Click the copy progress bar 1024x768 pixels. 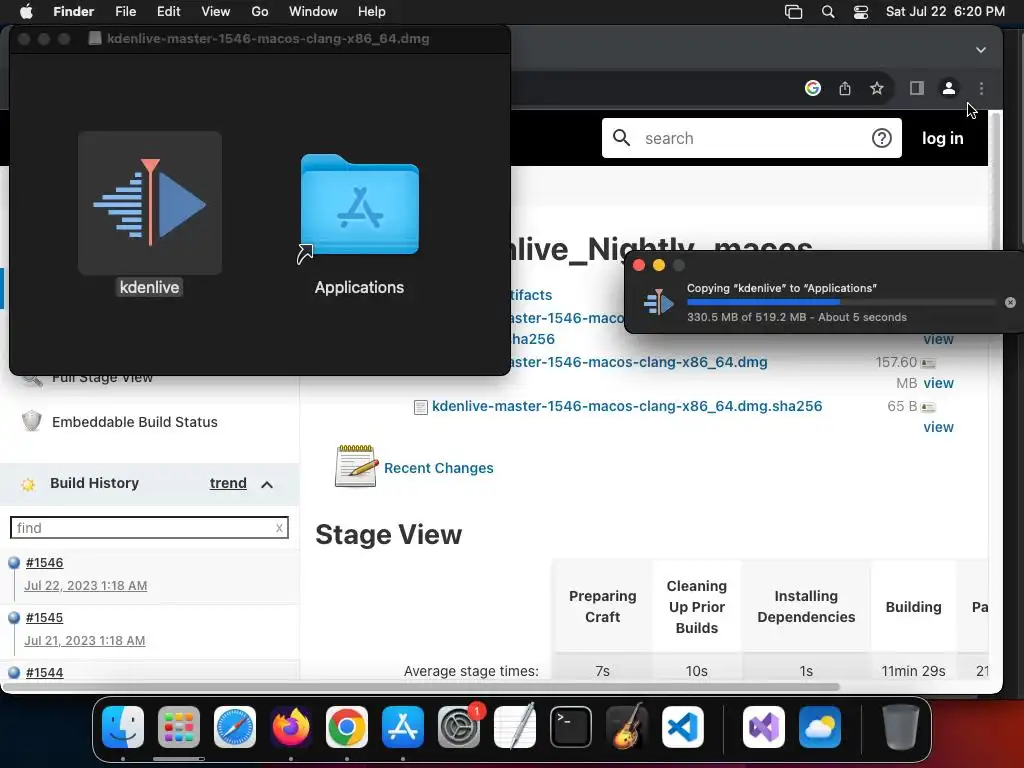tap(841, 302)
